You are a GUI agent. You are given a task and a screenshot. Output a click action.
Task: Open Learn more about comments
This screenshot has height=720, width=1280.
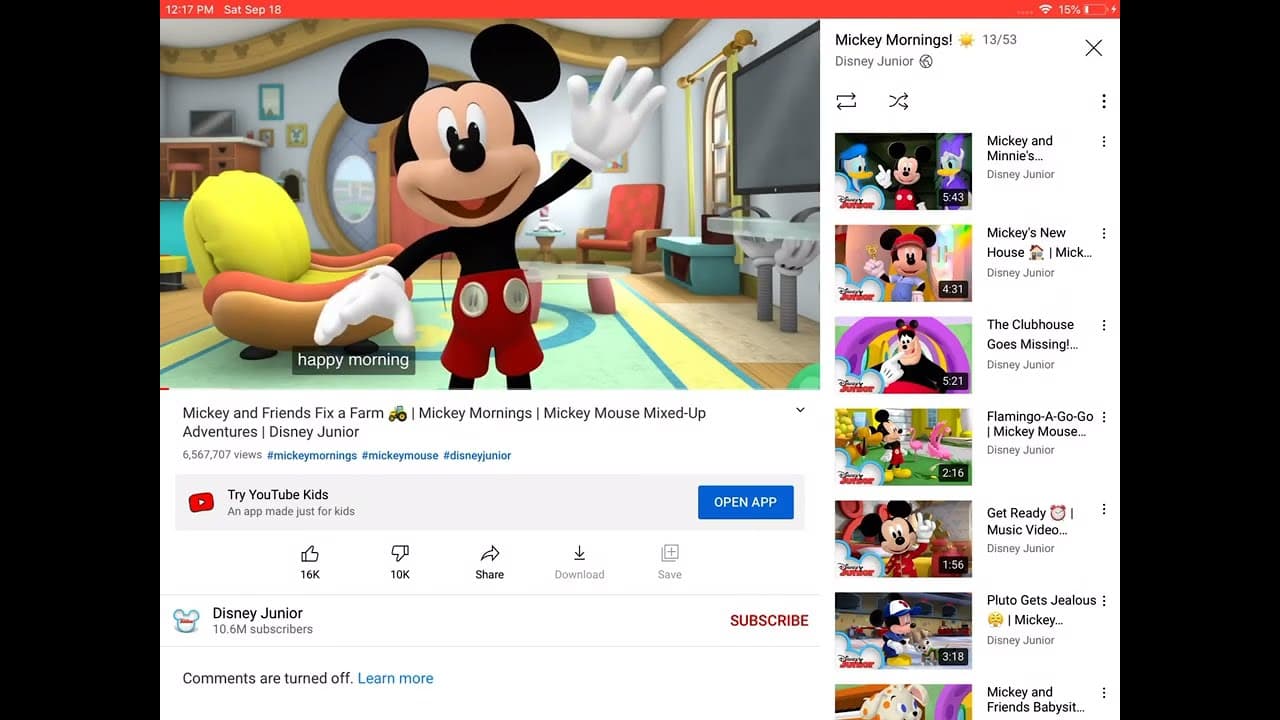pyautogui.click(x=395, y=678)
